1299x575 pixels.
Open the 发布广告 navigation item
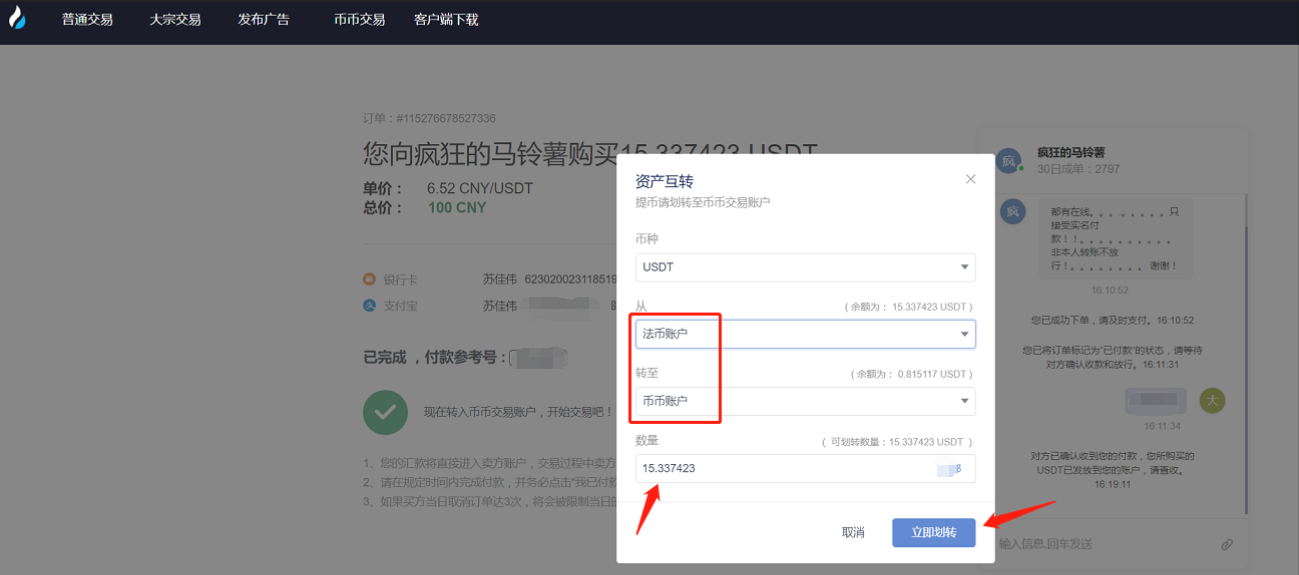coord(263,20)
